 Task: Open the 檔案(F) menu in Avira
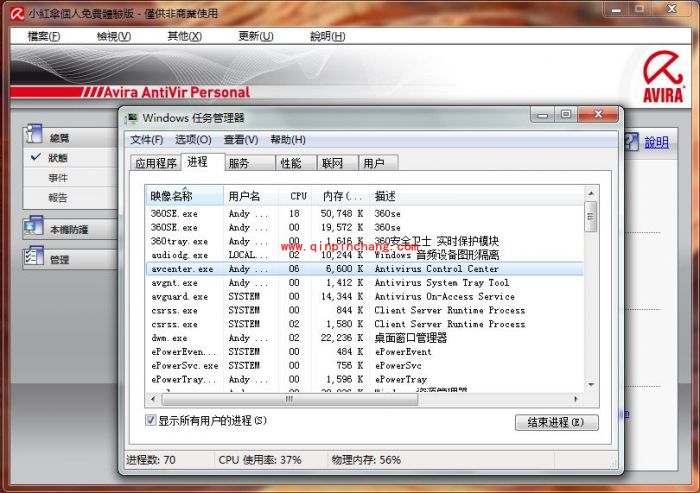pos(44,36)
